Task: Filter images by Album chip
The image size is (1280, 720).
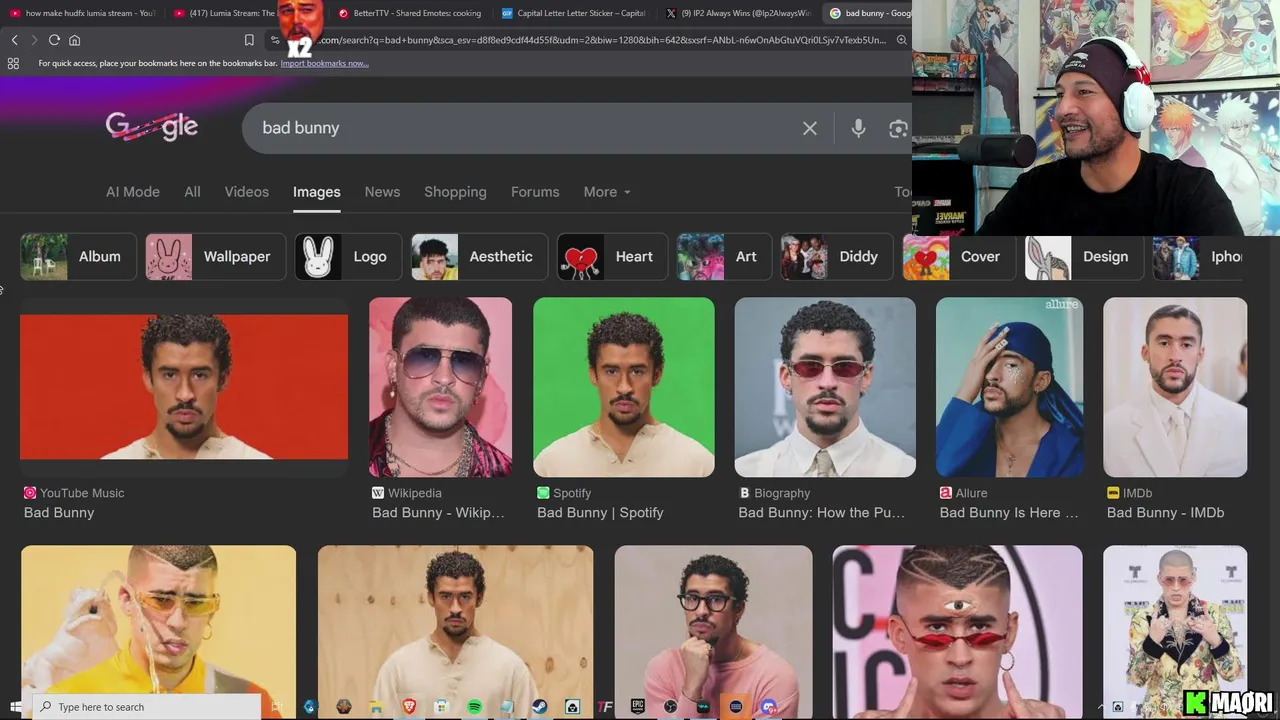Action: click(x=78, y=257)
